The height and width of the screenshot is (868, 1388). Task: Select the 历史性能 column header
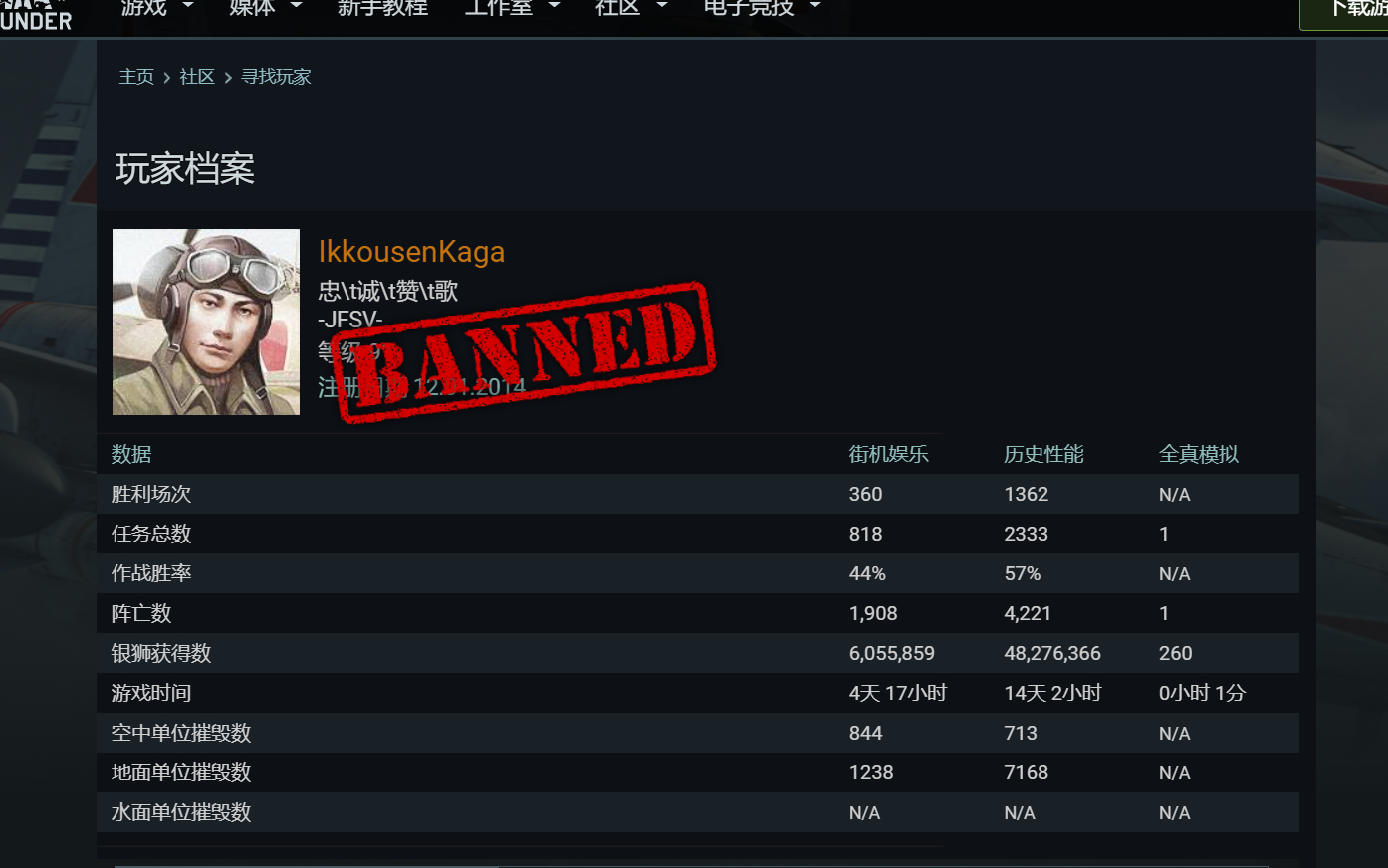1043,454
